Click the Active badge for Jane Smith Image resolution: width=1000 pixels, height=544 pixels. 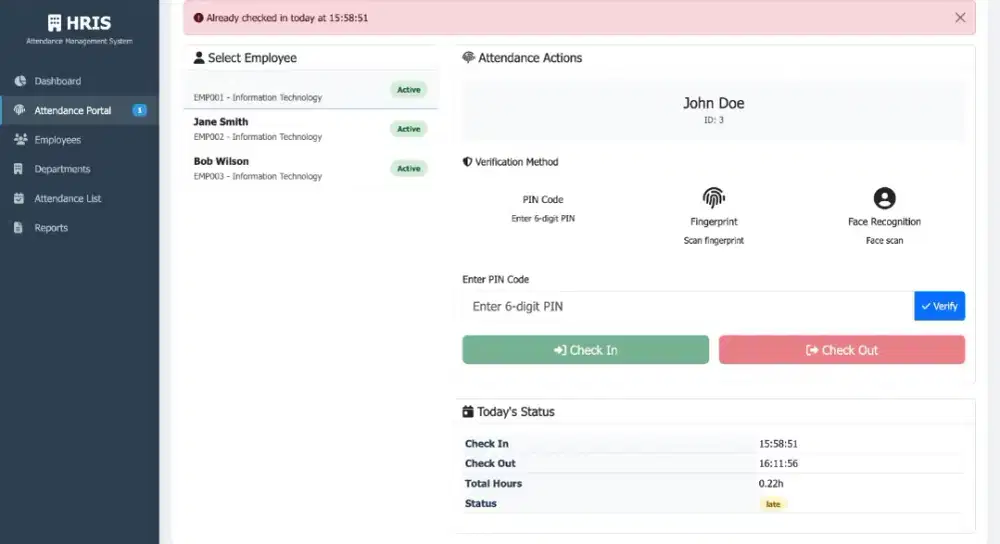click(x=409, y=129)
